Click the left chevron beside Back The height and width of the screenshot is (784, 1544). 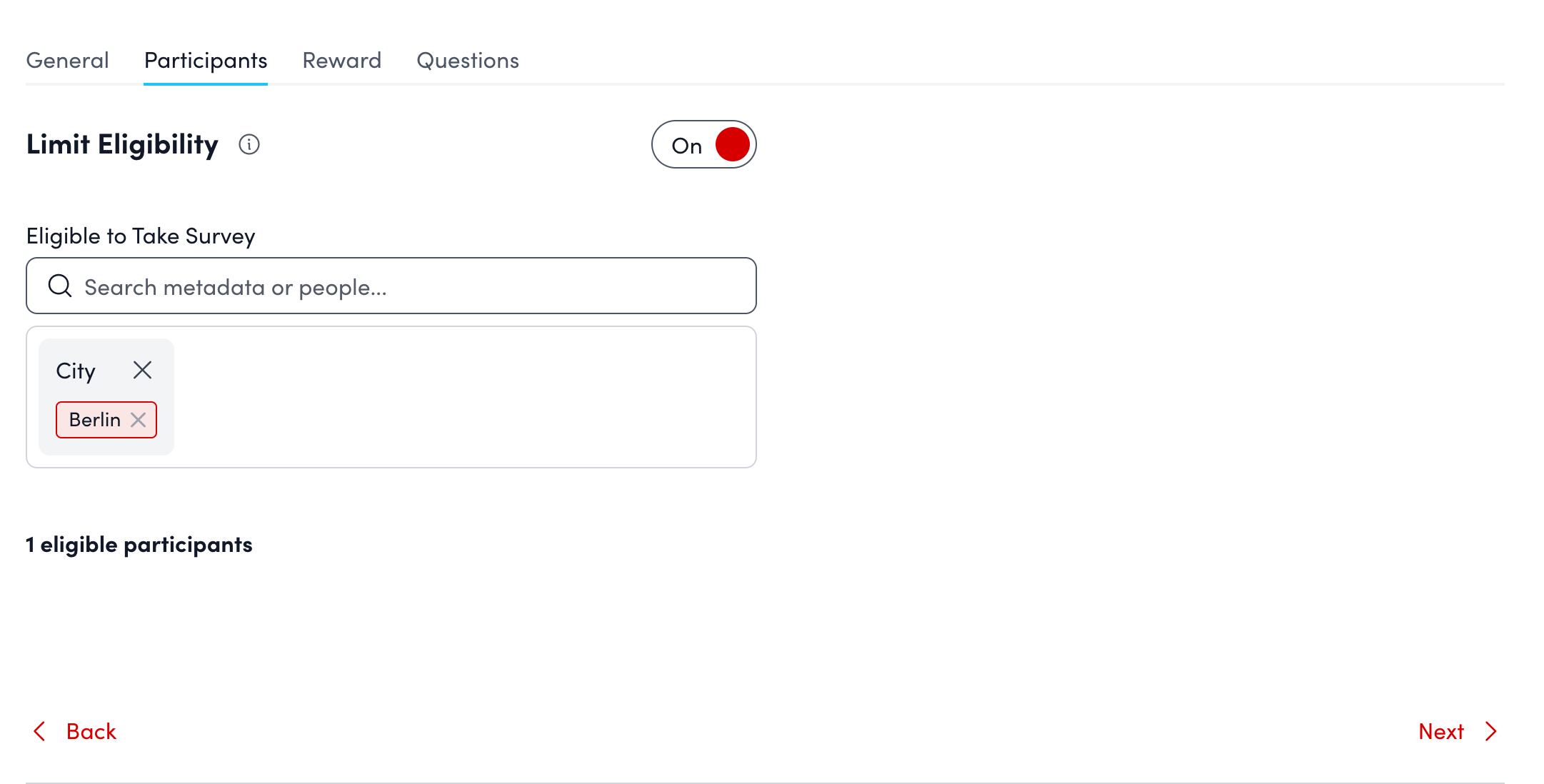point(39,731)
